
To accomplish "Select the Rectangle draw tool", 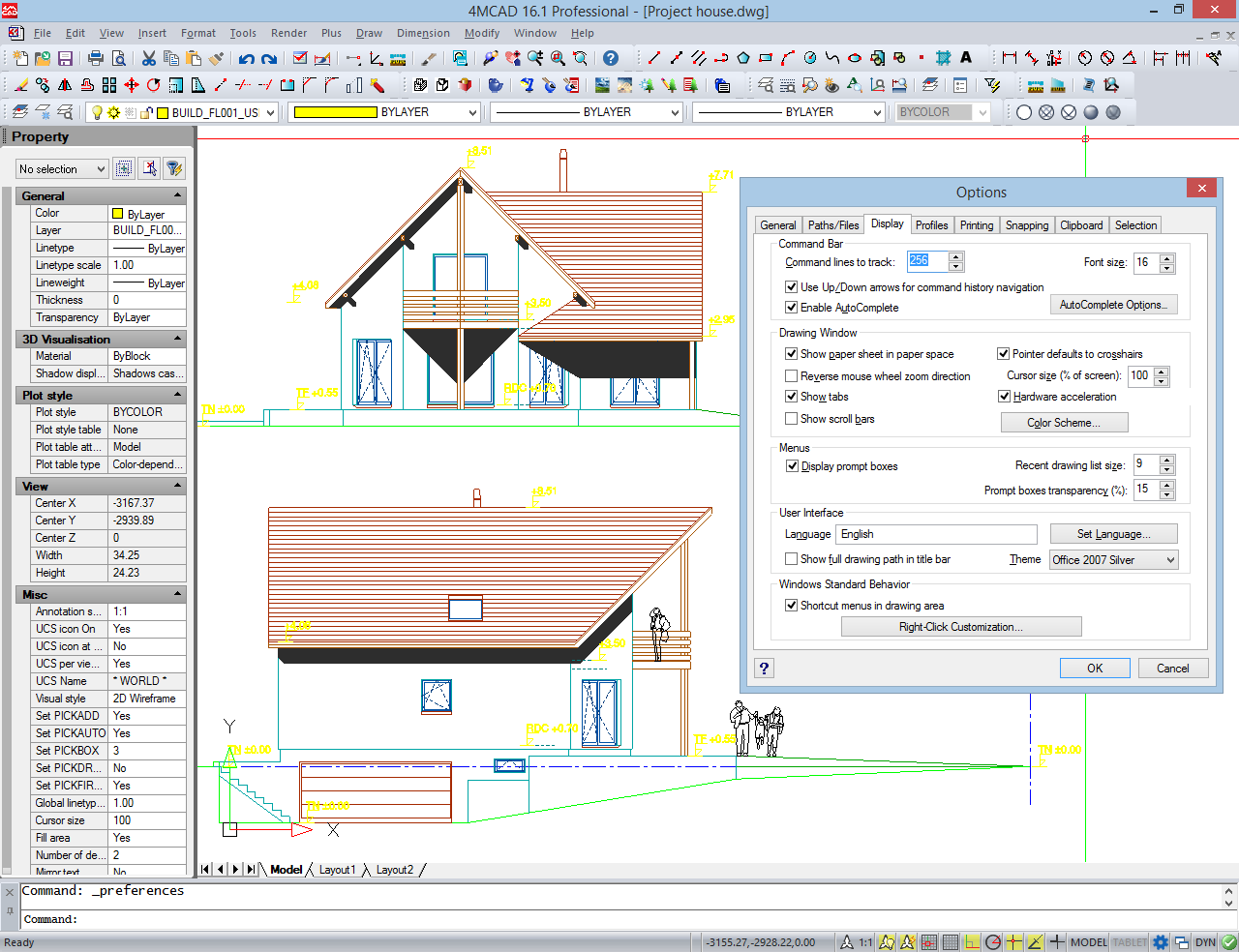I will coord(765,58).
